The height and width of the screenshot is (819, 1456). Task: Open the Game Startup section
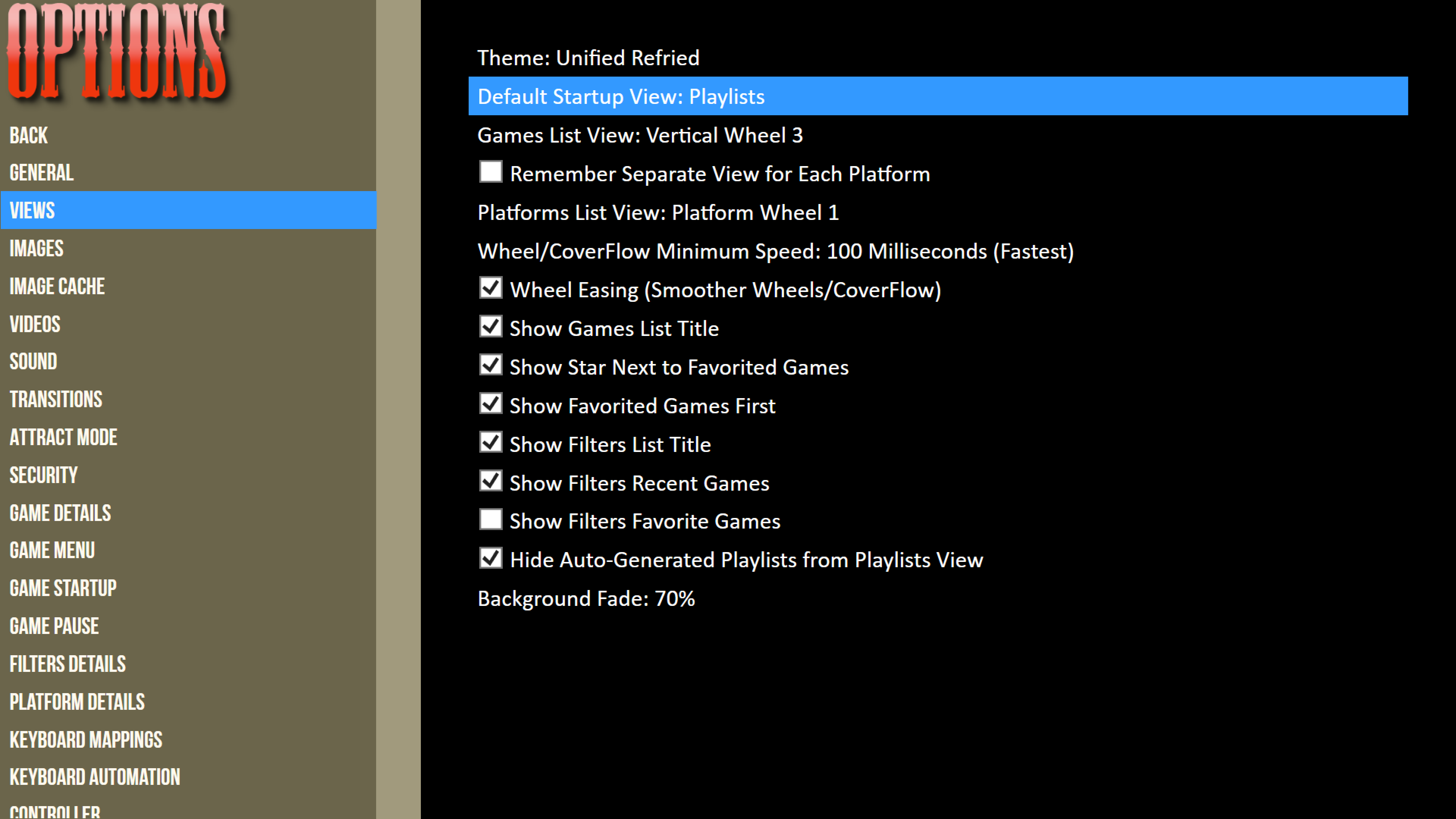tap(188, 588)
